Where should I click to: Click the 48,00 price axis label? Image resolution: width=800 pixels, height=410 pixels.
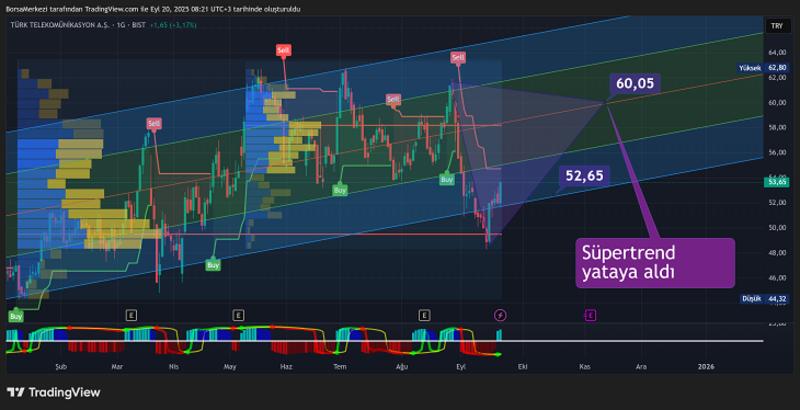pos(777,253)
